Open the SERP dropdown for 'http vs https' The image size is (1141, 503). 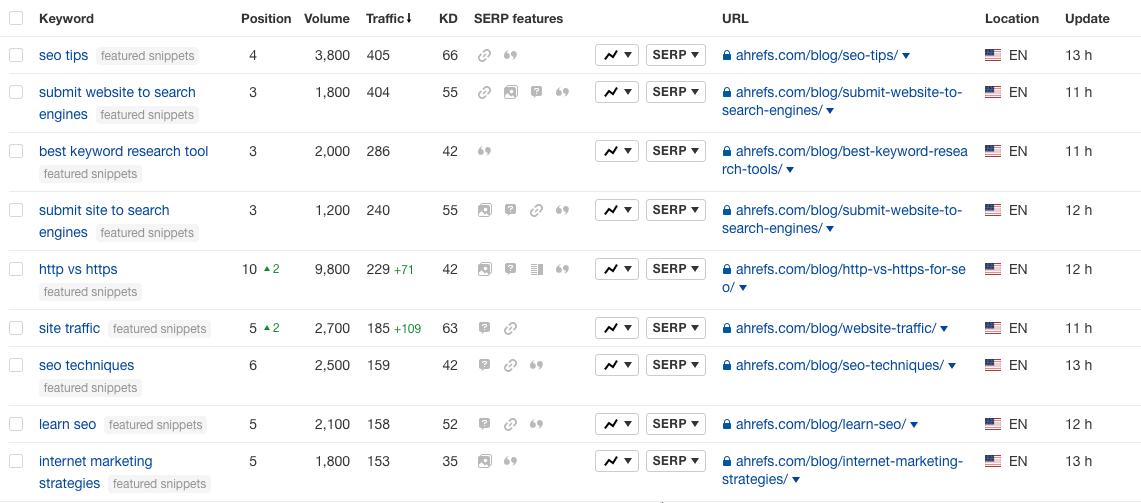pyautogui.click(x=676, y=269)
